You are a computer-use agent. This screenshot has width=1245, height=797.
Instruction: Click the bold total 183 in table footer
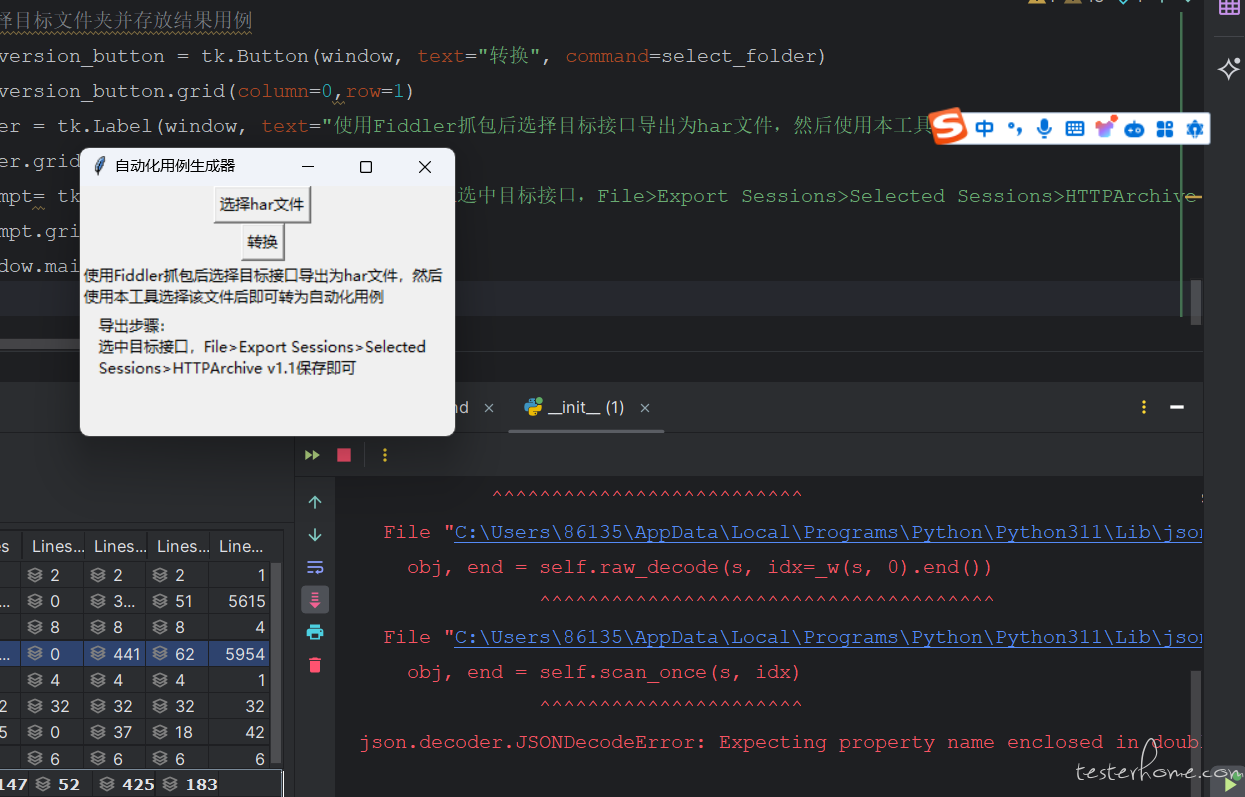[190, 784]
